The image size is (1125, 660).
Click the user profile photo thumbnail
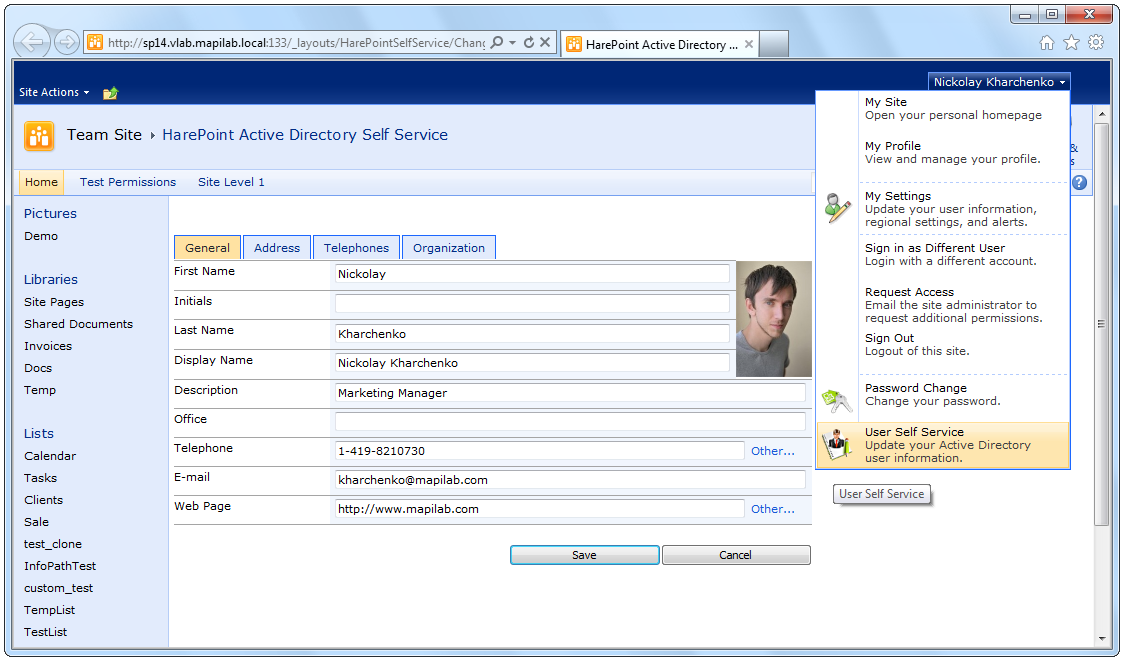click(x=773, y=319)
